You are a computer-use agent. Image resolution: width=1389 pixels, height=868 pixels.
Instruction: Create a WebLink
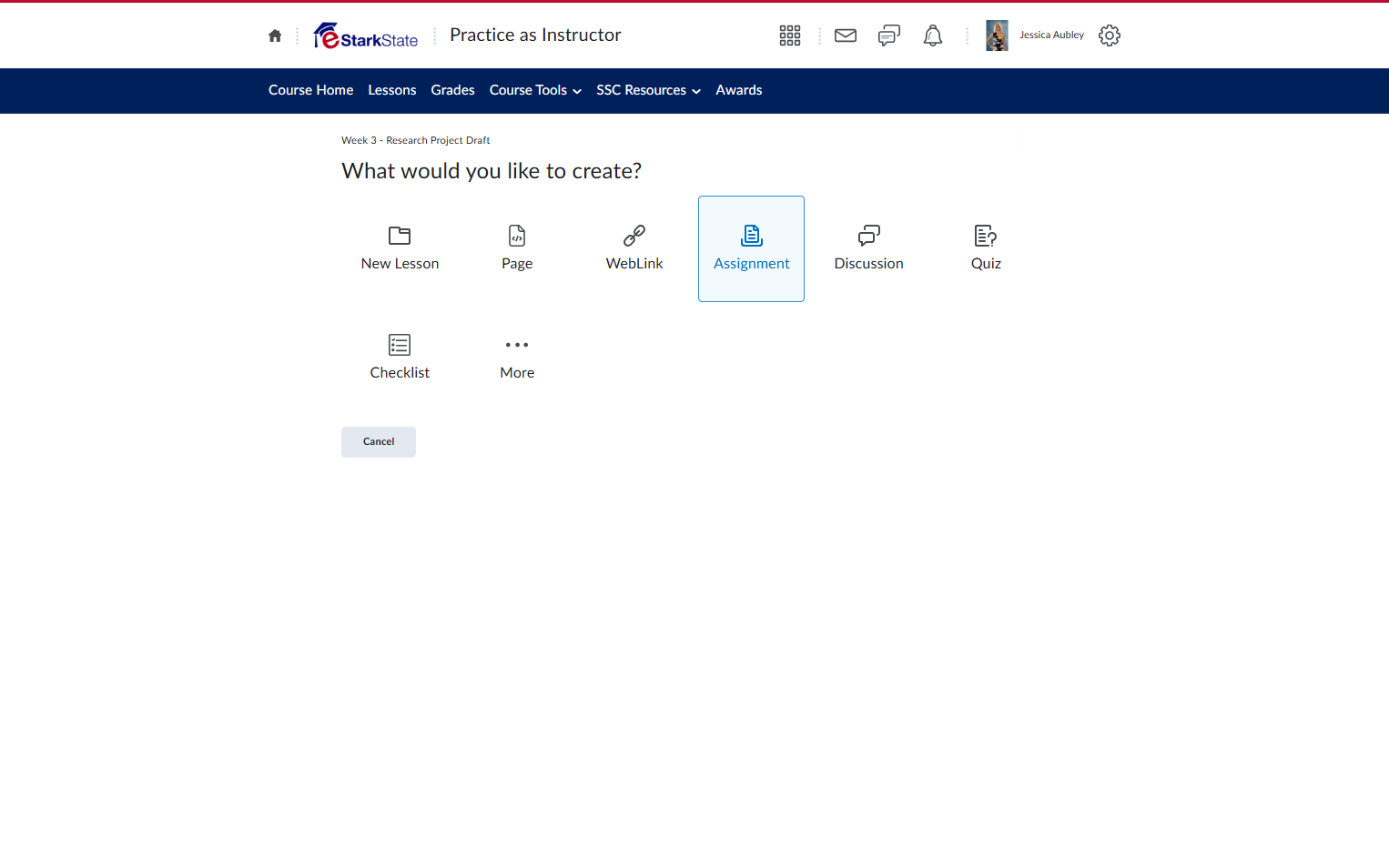[634, 248]
